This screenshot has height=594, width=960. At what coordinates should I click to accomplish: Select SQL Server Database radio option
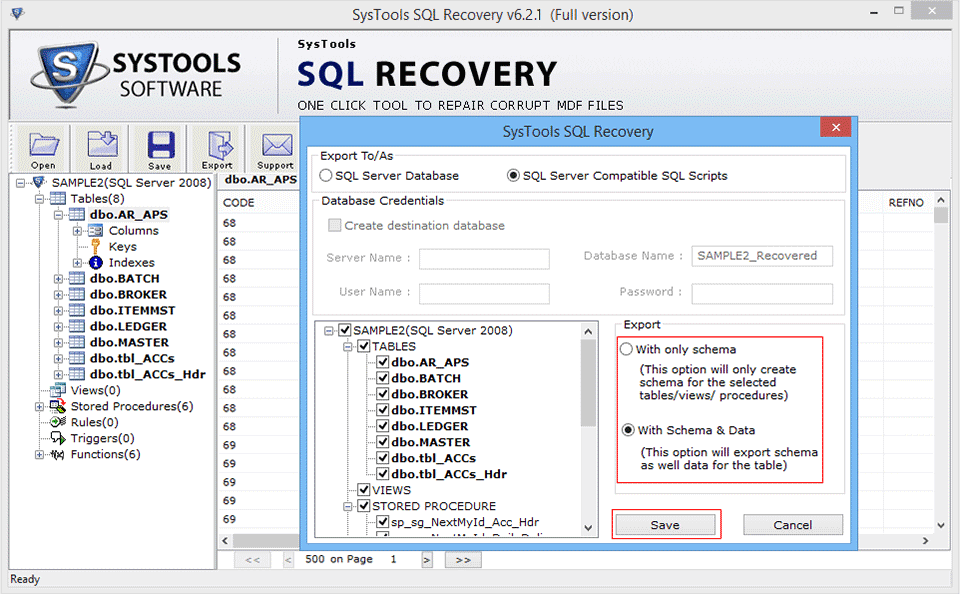pos(326,176)
